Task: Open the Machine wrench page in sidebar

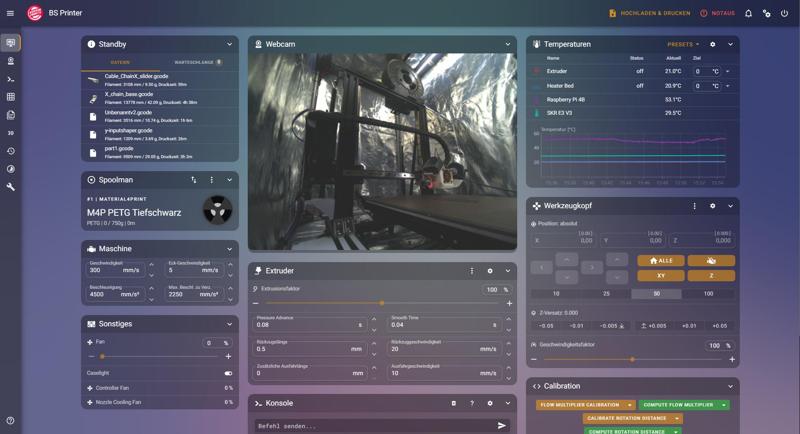Action: coord(11,187)
